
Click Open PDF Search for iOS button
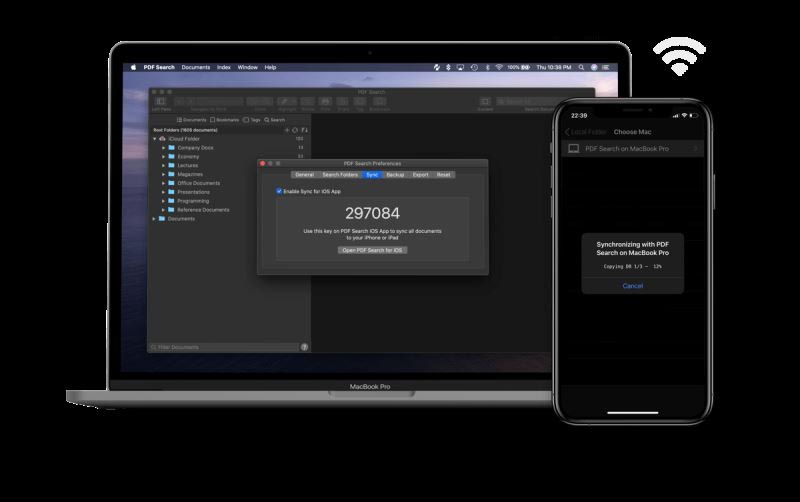372,250
